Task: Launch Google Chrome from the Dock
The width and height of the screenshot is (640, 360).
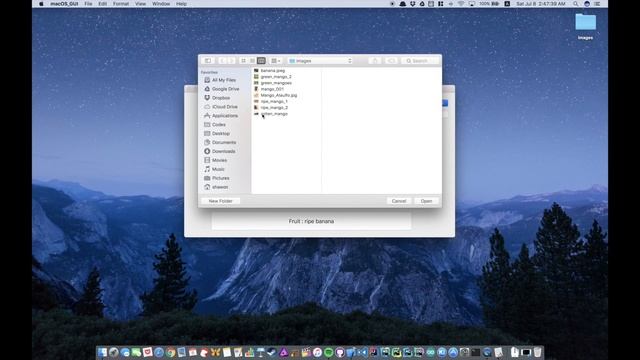Action: (171, 352)
